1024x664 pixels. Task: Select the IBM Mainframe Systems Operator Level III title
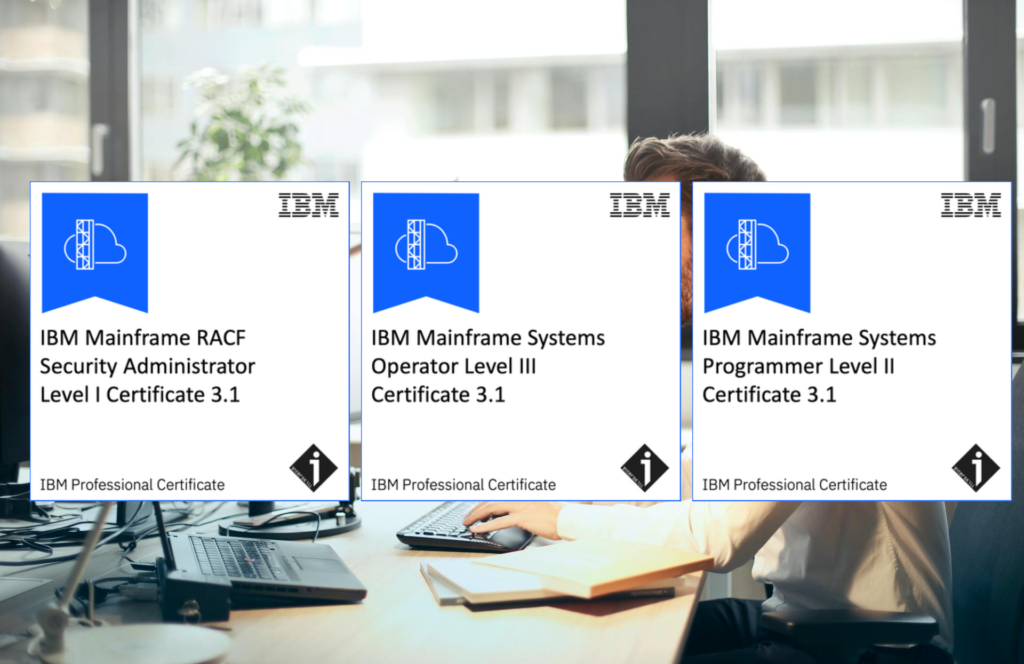tap(488, 366)
